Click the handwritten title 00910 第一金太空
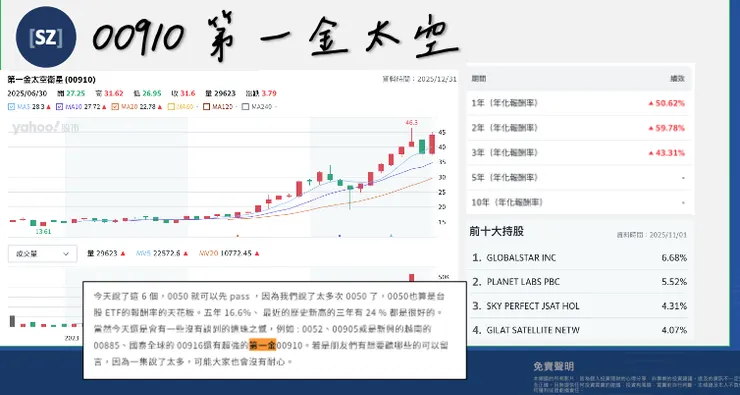The height and width of the screenshot is (395, 740). 276,38
